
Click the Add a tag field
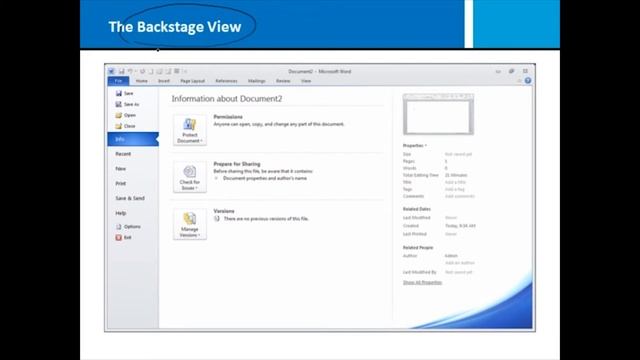click(x=455, y=189)
